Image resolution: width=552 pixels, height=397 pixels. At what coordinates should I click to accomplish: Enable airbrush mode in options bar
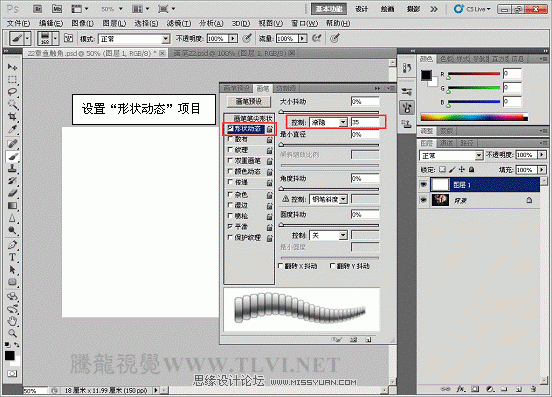click(317, 38)
